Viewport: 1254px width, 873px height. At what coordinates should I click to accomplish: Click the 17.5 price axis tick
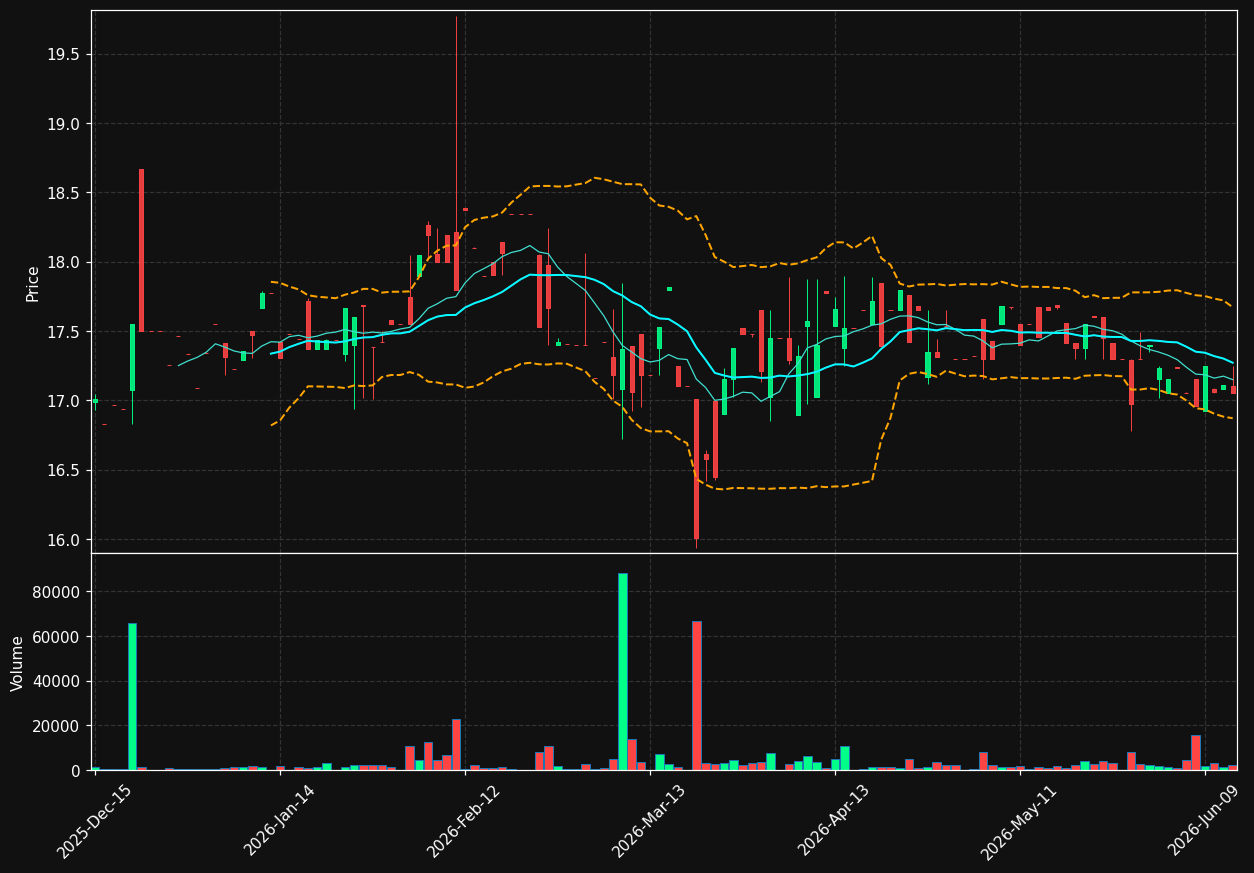pyautogui.click(x=63, y=332)
